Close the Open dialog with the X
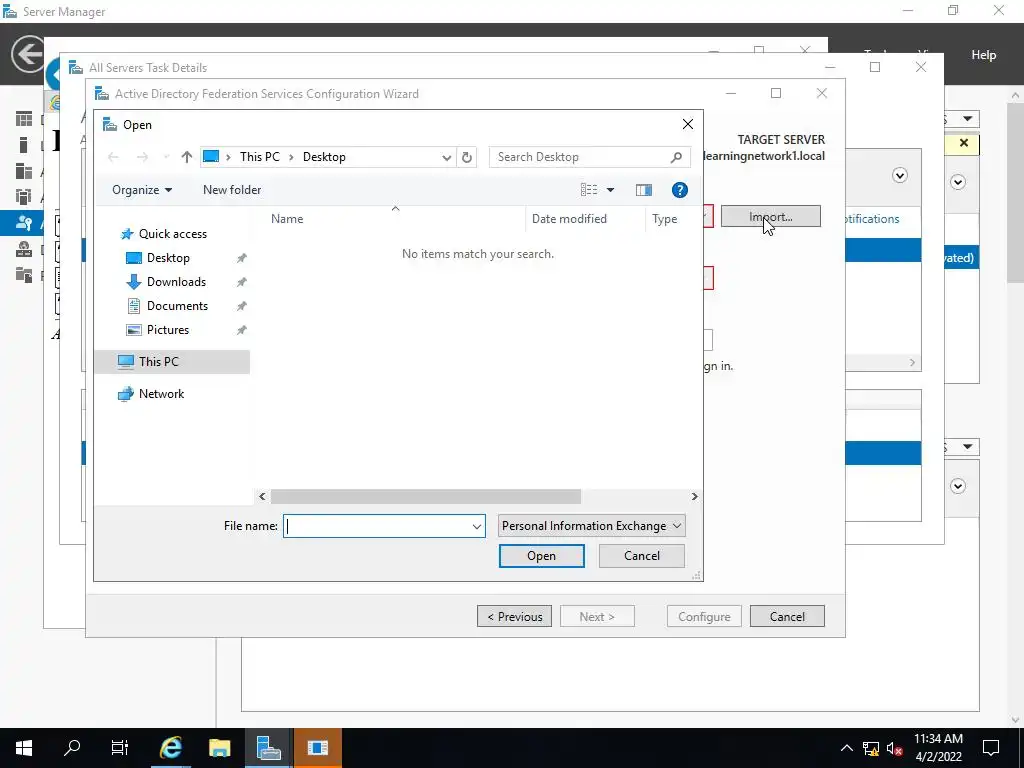1024x768 pixels. pyautogui.click(x=688, y=124)
